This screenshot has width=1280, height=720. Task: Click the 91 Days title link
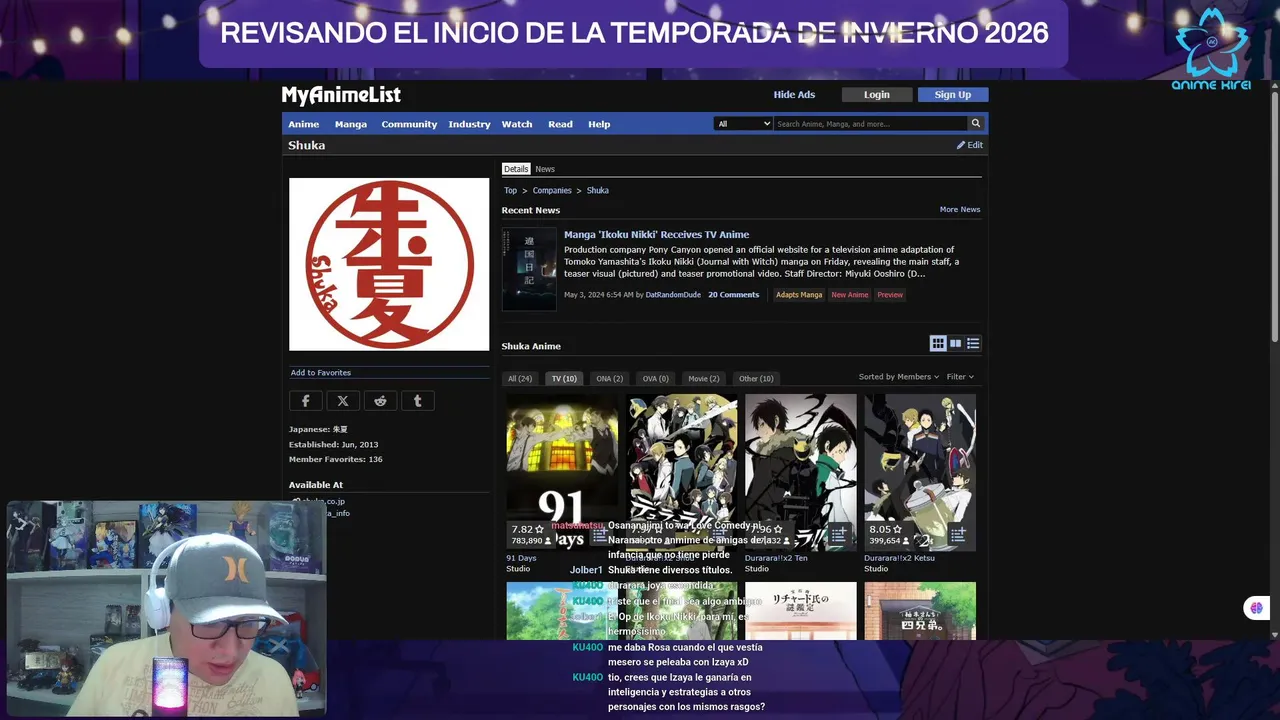click(x=521, y=558)
